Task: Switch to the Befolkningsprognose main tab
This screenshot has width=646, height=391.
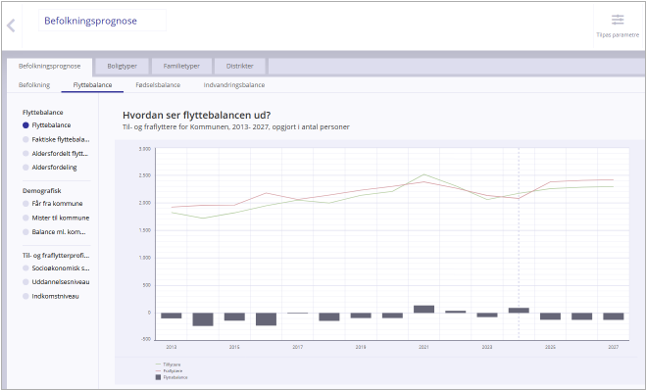Action: tap(49, 66)
